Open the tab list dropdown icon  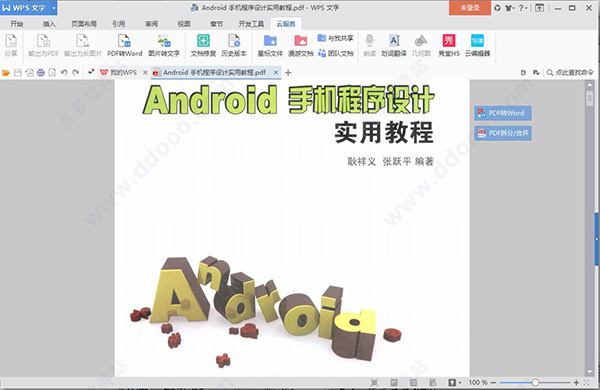coord(536,72)
